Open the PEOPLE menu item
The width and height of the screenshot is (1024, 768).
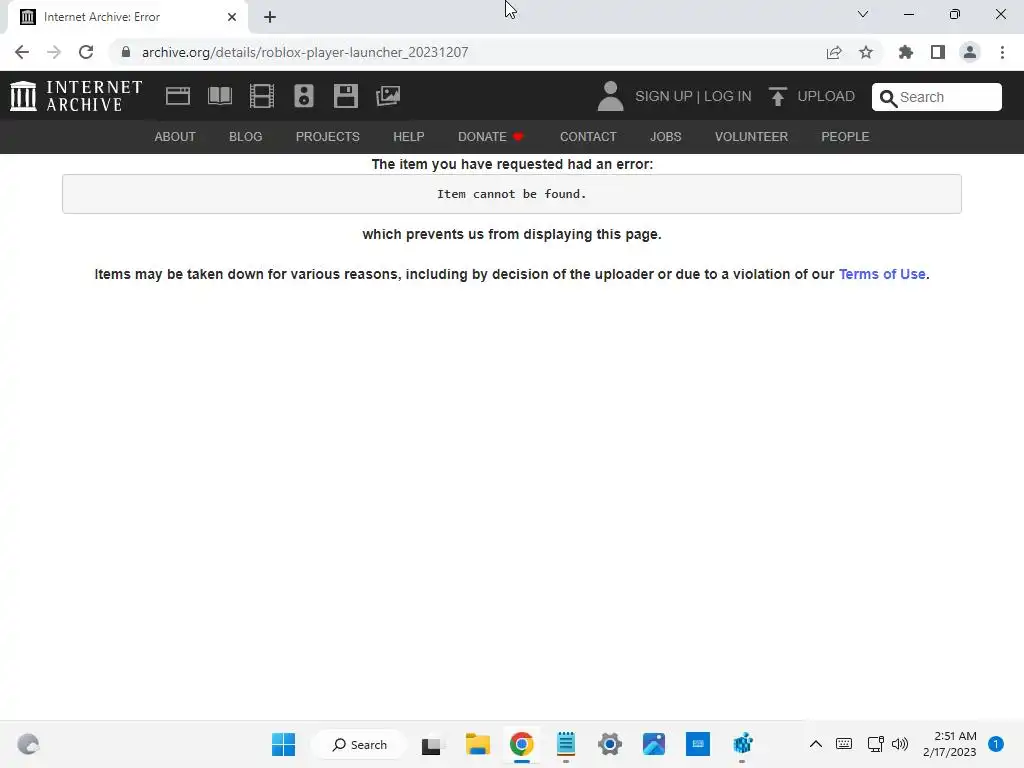point(845,136)
